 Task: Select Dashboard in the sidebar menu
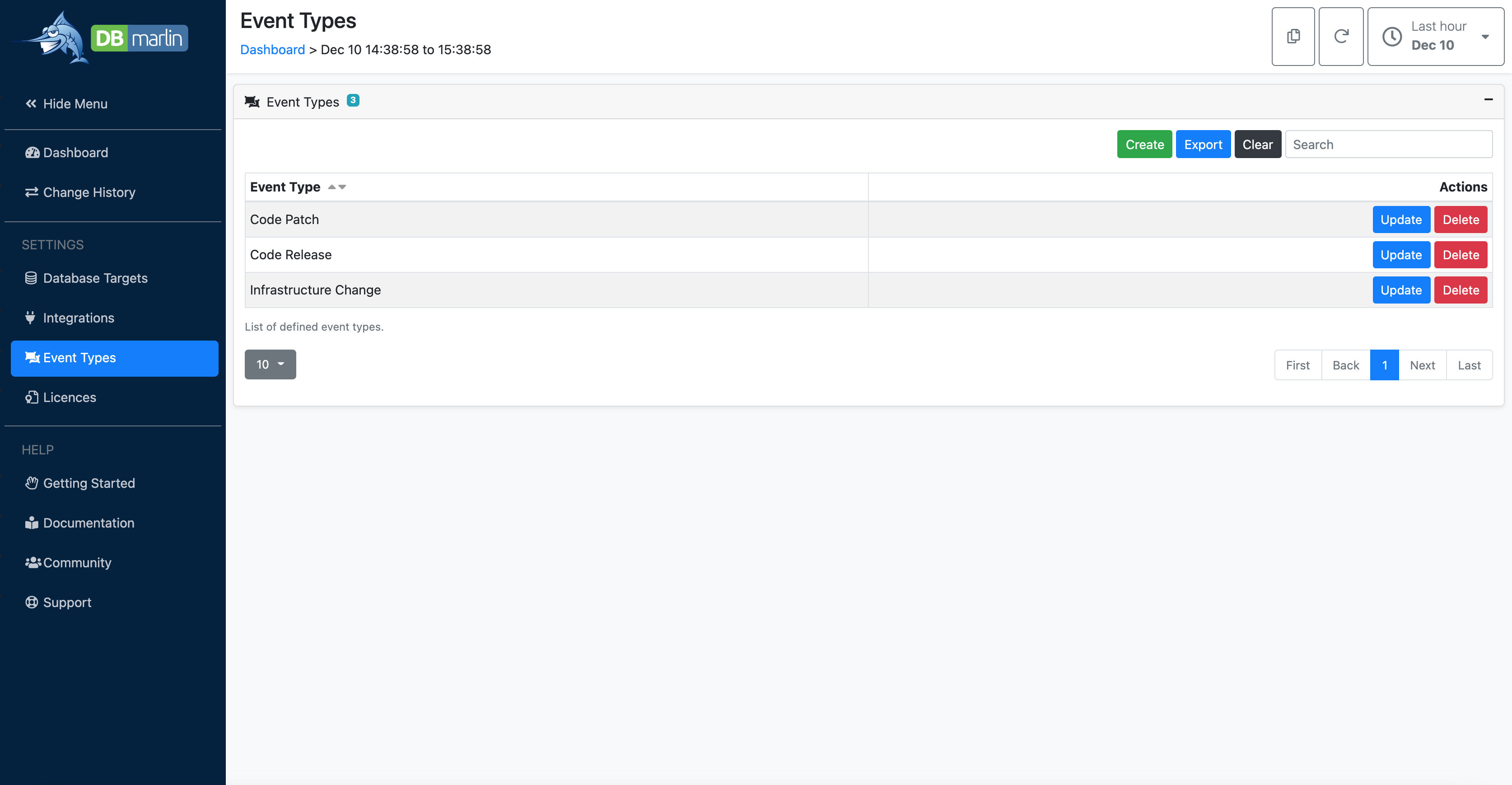(75, 153)
